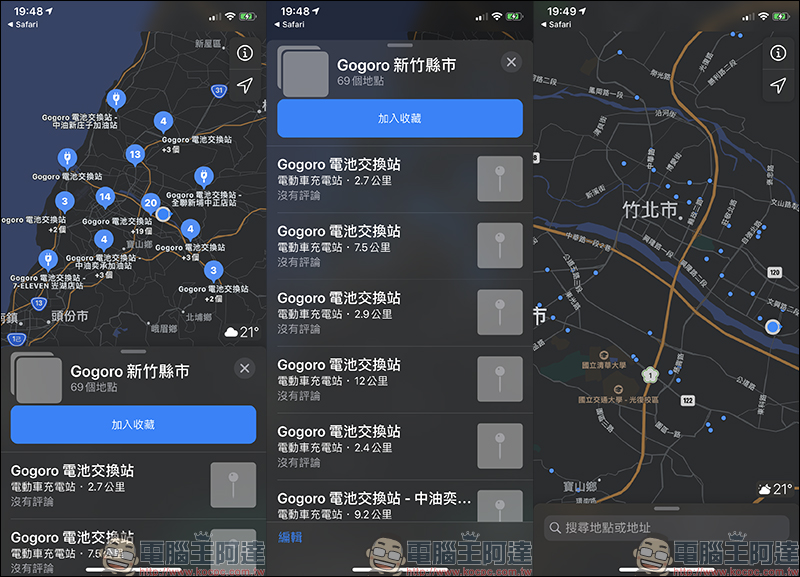Tap the 搜尋地點或地址 search field
This screenshot has width=800, height=577.
[666, 527]
